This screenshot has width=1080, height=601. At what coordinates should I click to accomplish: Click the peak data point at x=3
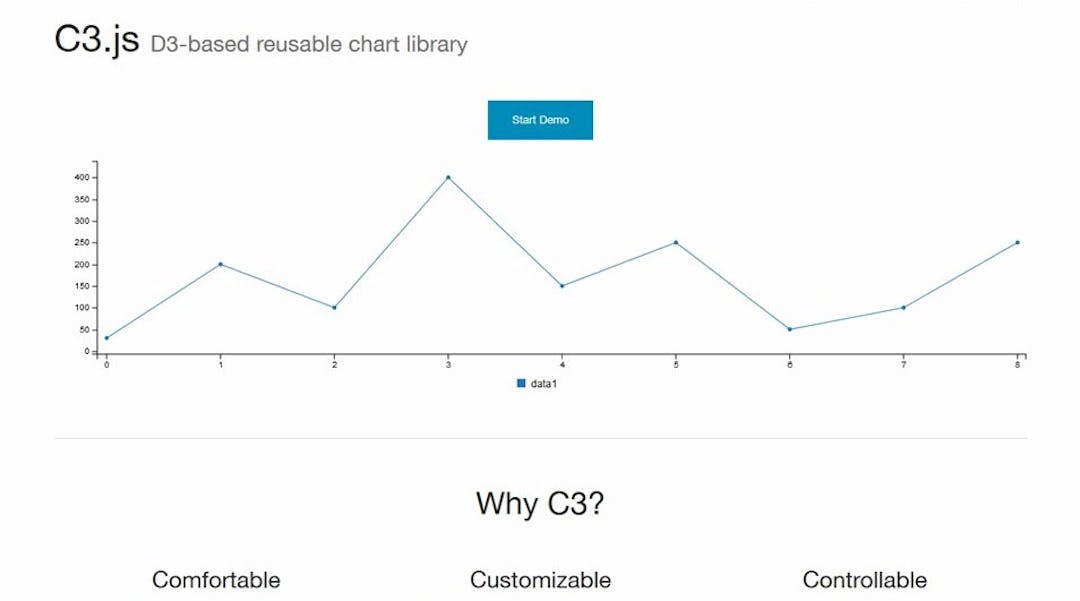[448, 177]
